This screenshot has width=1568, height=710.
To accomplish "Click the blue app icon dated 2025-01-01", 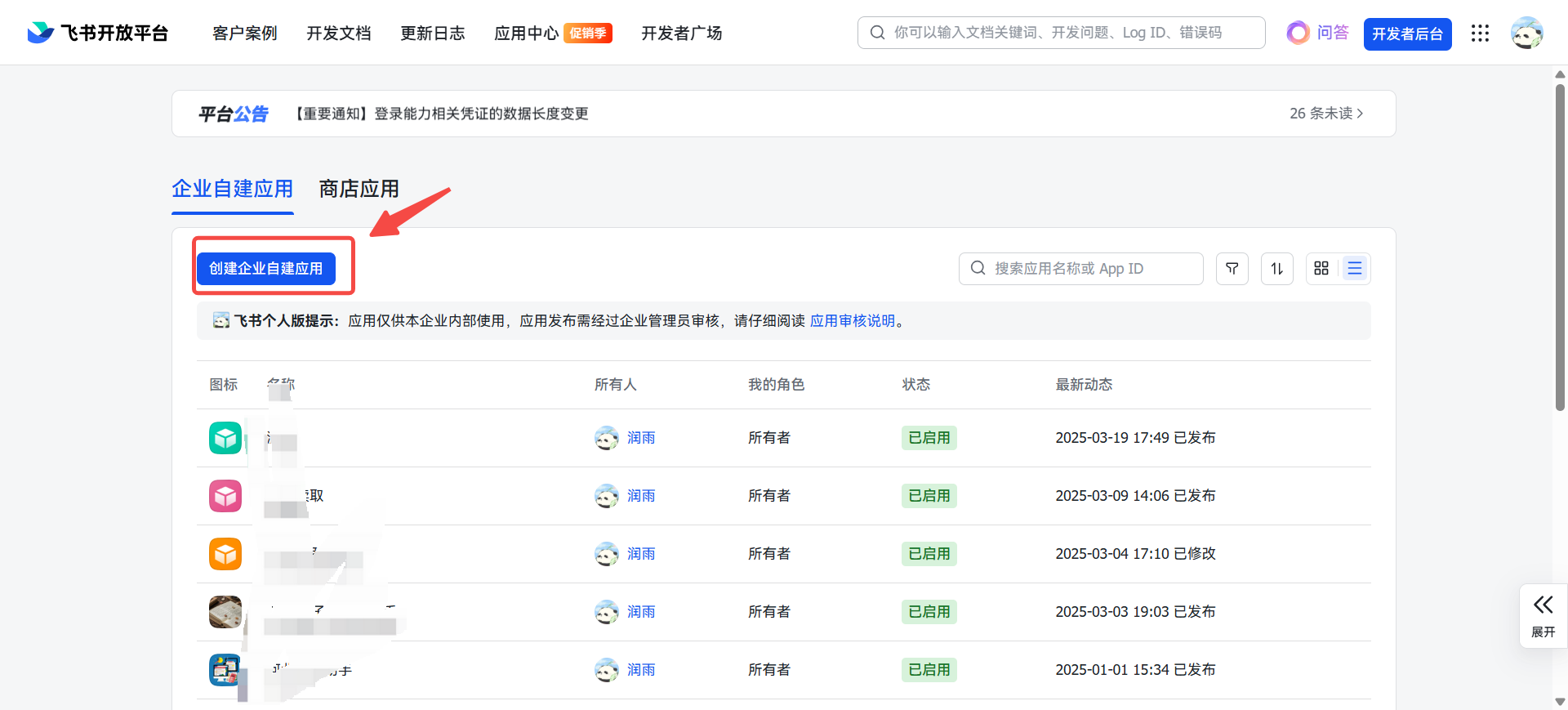I will [x=225, y=670].
